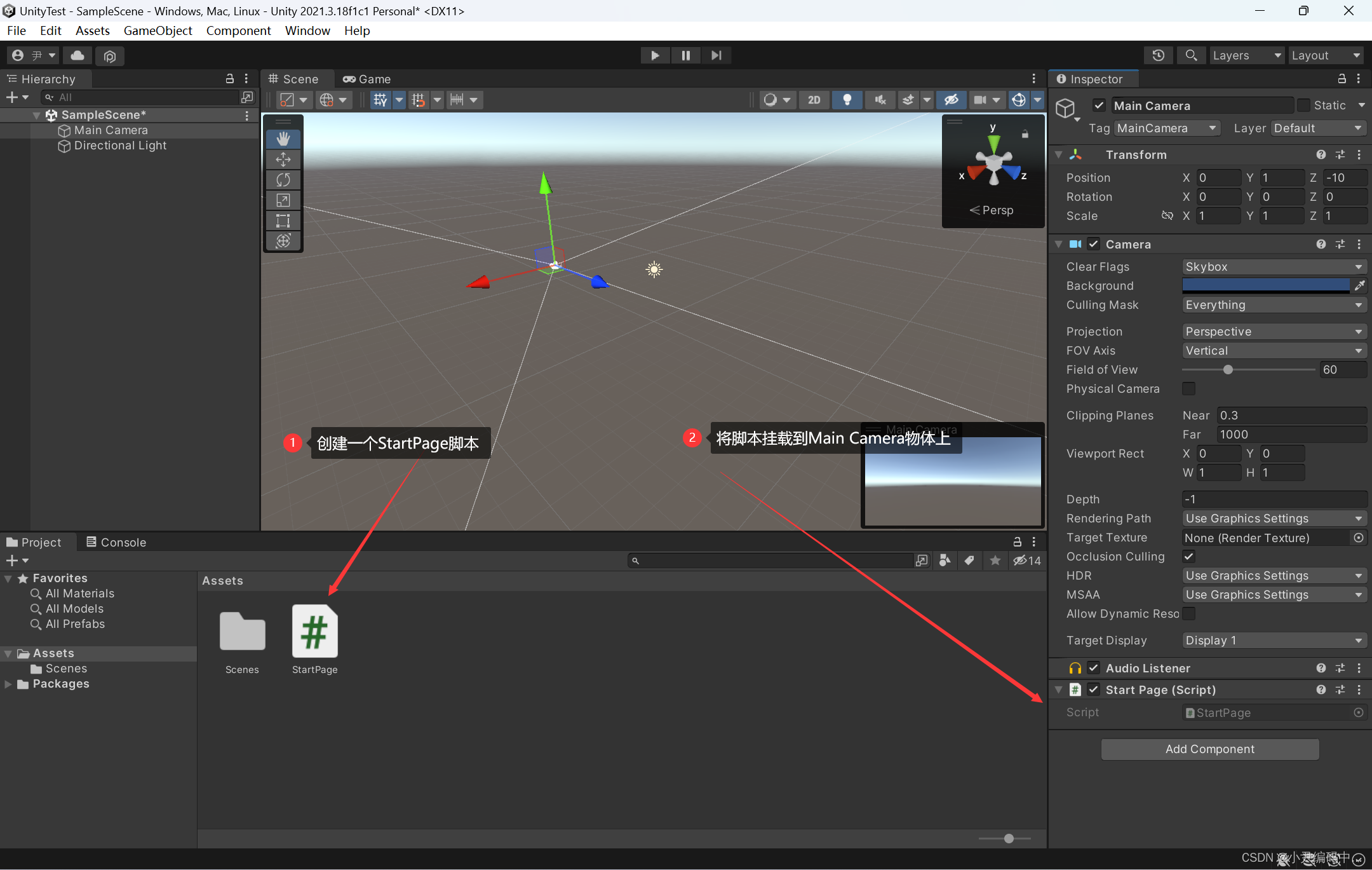Click the scene camera settings icon
This screenshot has height=870, width=1372.
click(980, 100)
